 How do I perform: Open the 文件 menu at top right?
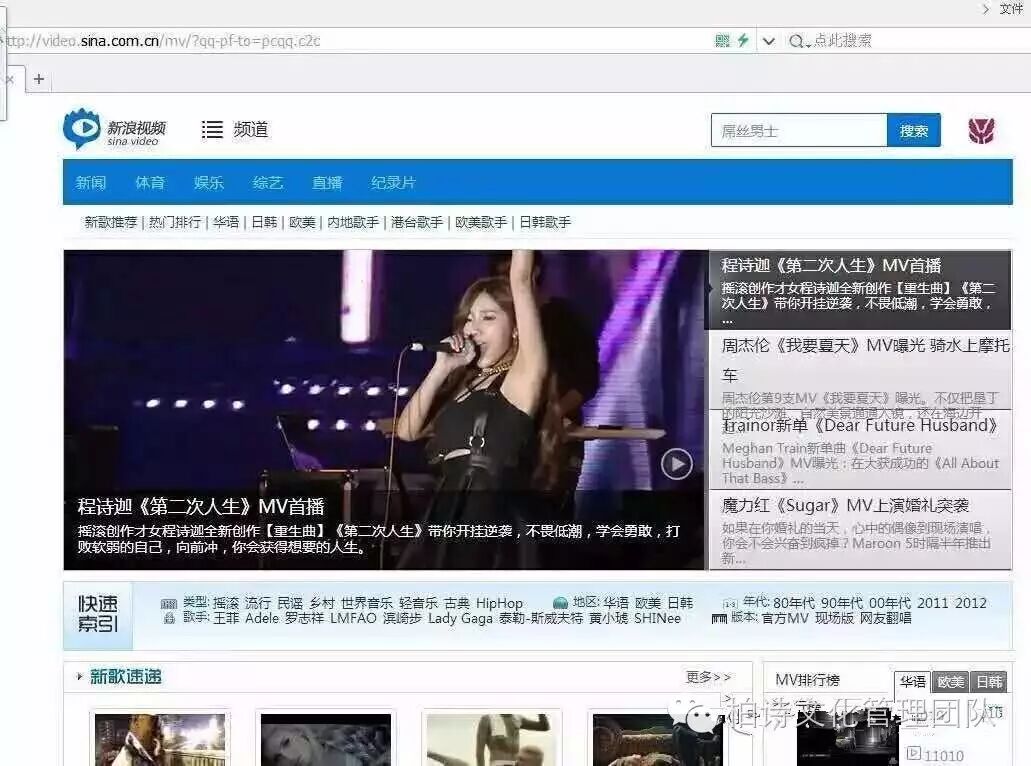[x=1010, y=9]
